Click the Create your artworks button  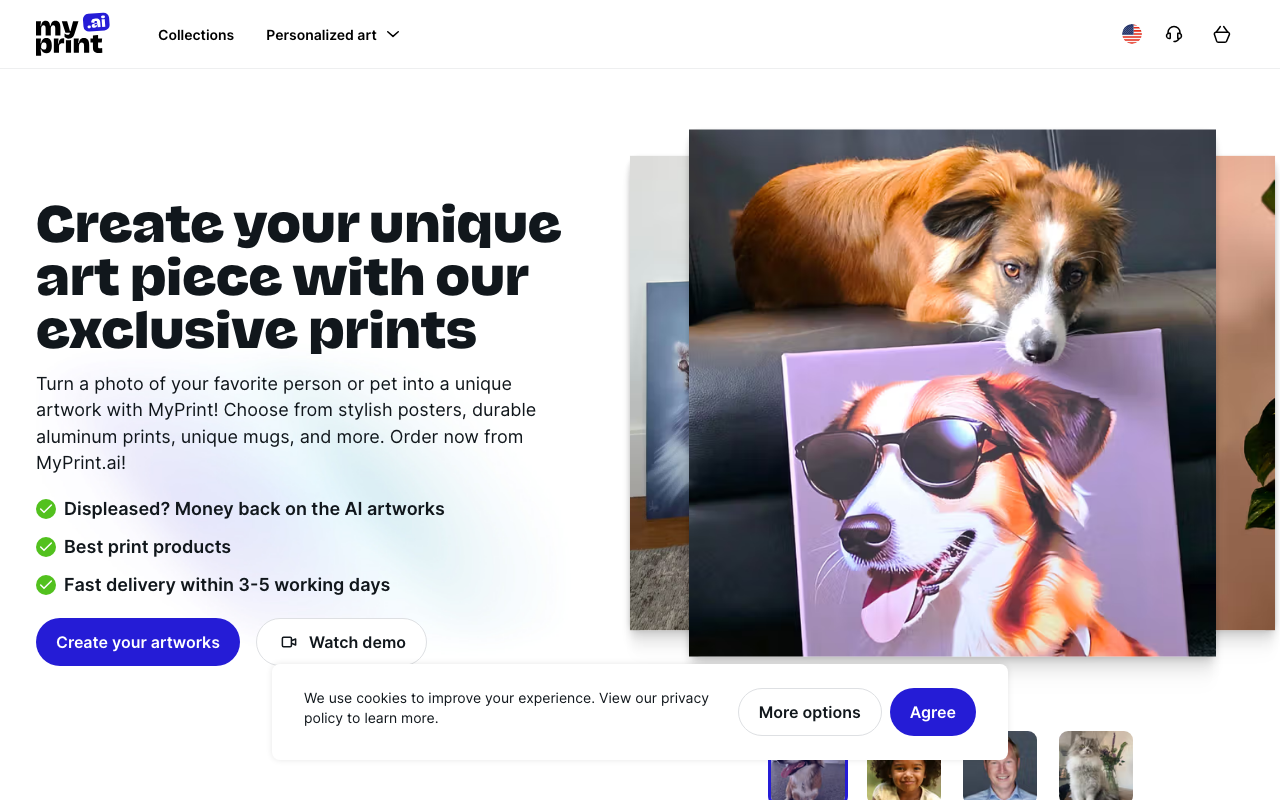138,642
